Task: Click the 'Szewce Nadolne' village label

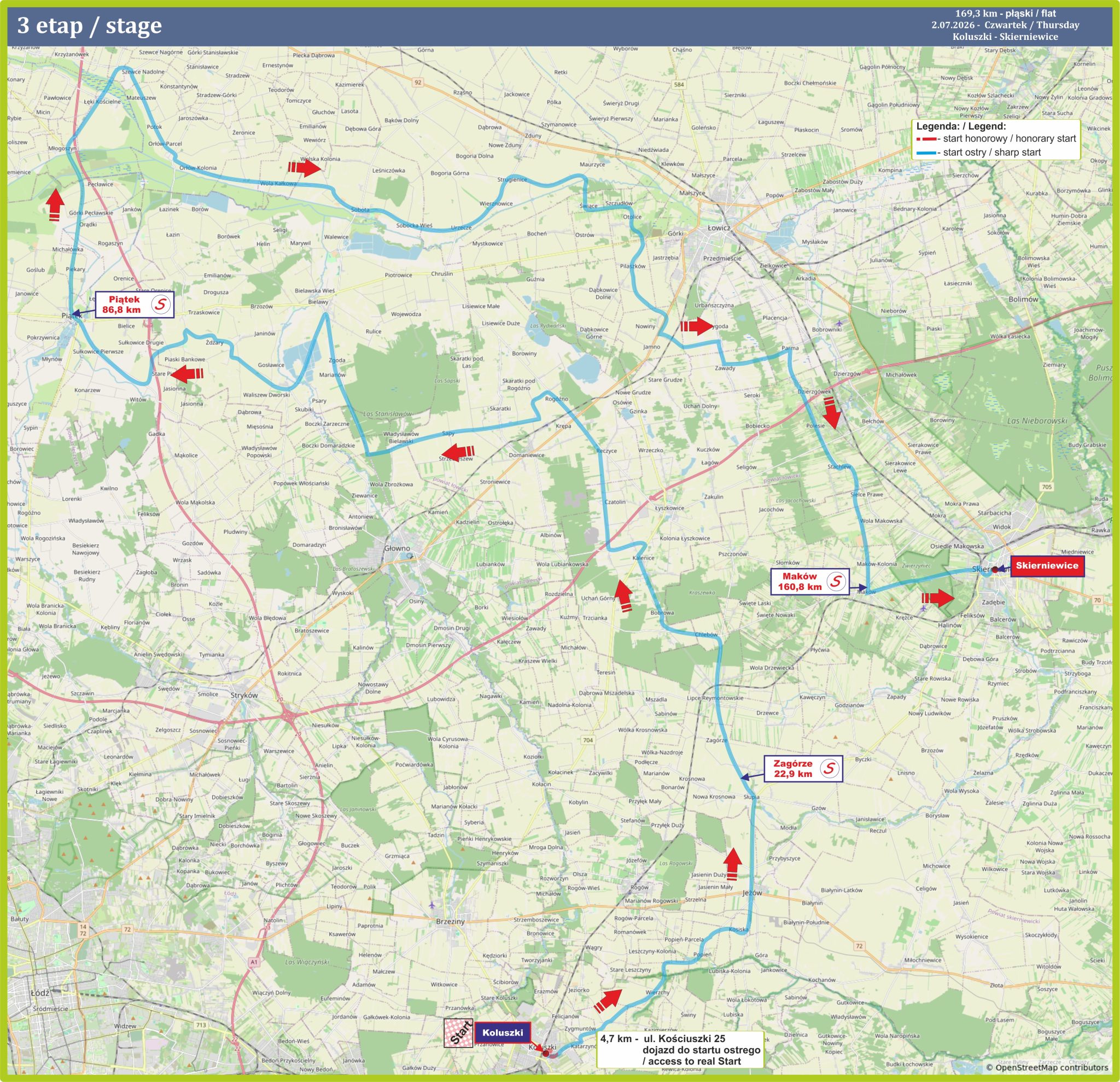Action: coord(143,72)
